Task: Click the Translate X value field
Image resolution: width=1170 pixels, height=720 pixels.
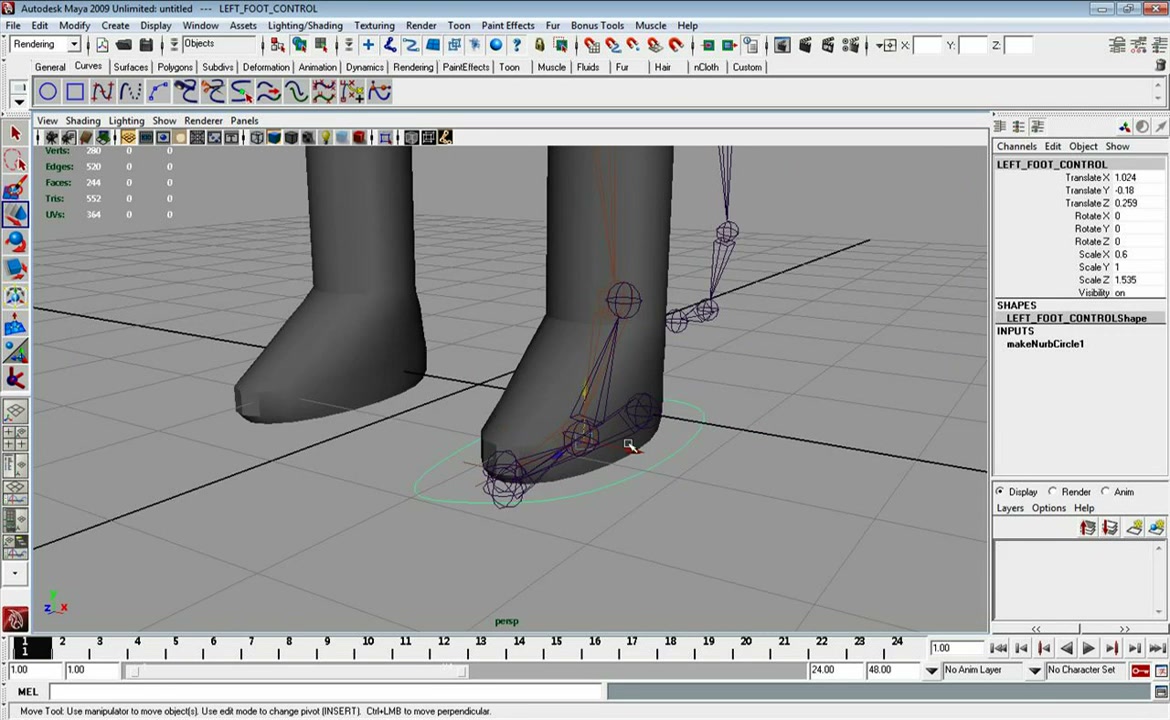Action: pyautogui.click(x=1138, y=178)
